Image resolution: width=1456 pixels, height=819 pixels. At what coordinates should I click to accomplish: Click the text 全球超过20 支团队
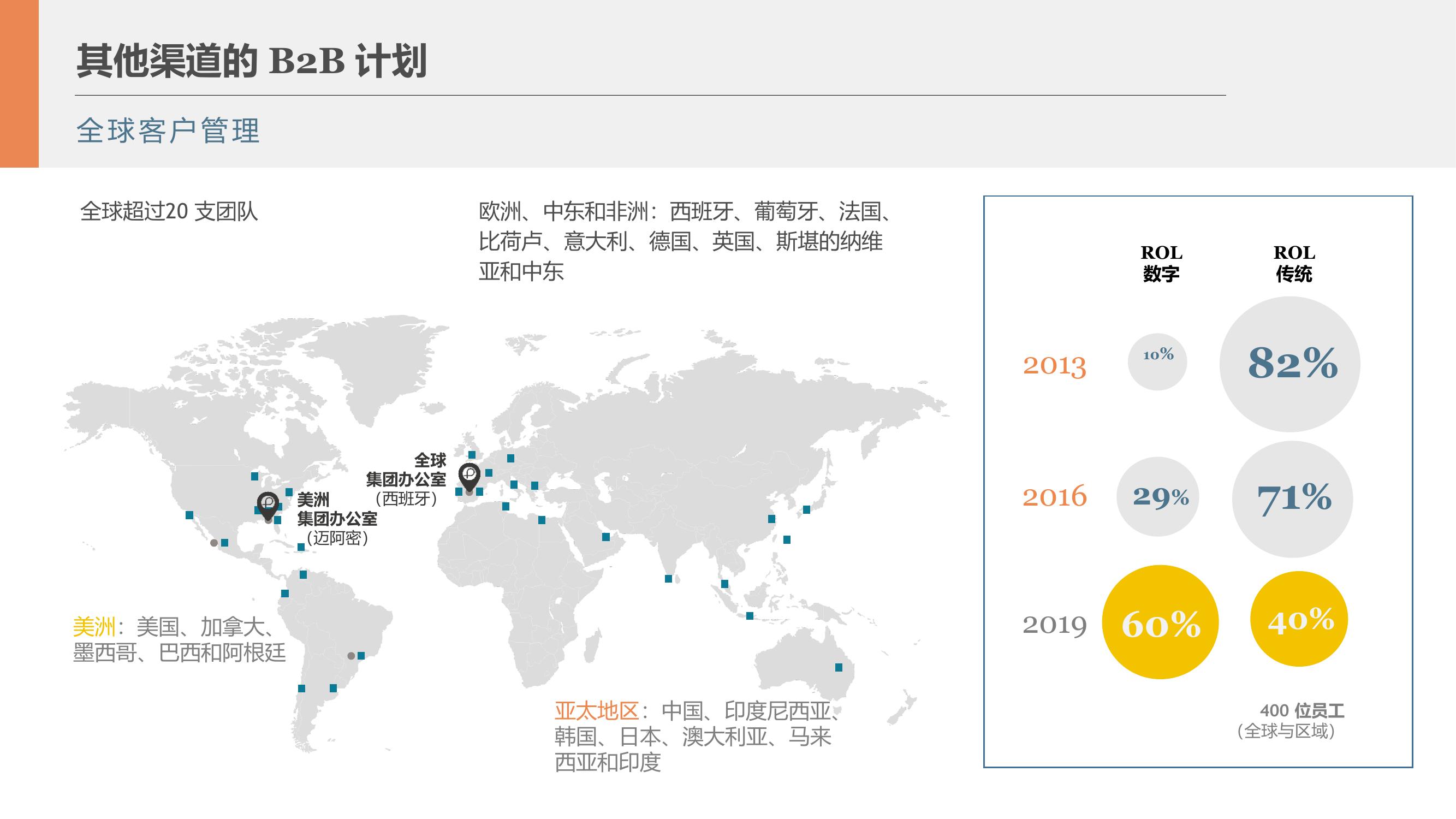click(x=169, y=211)
